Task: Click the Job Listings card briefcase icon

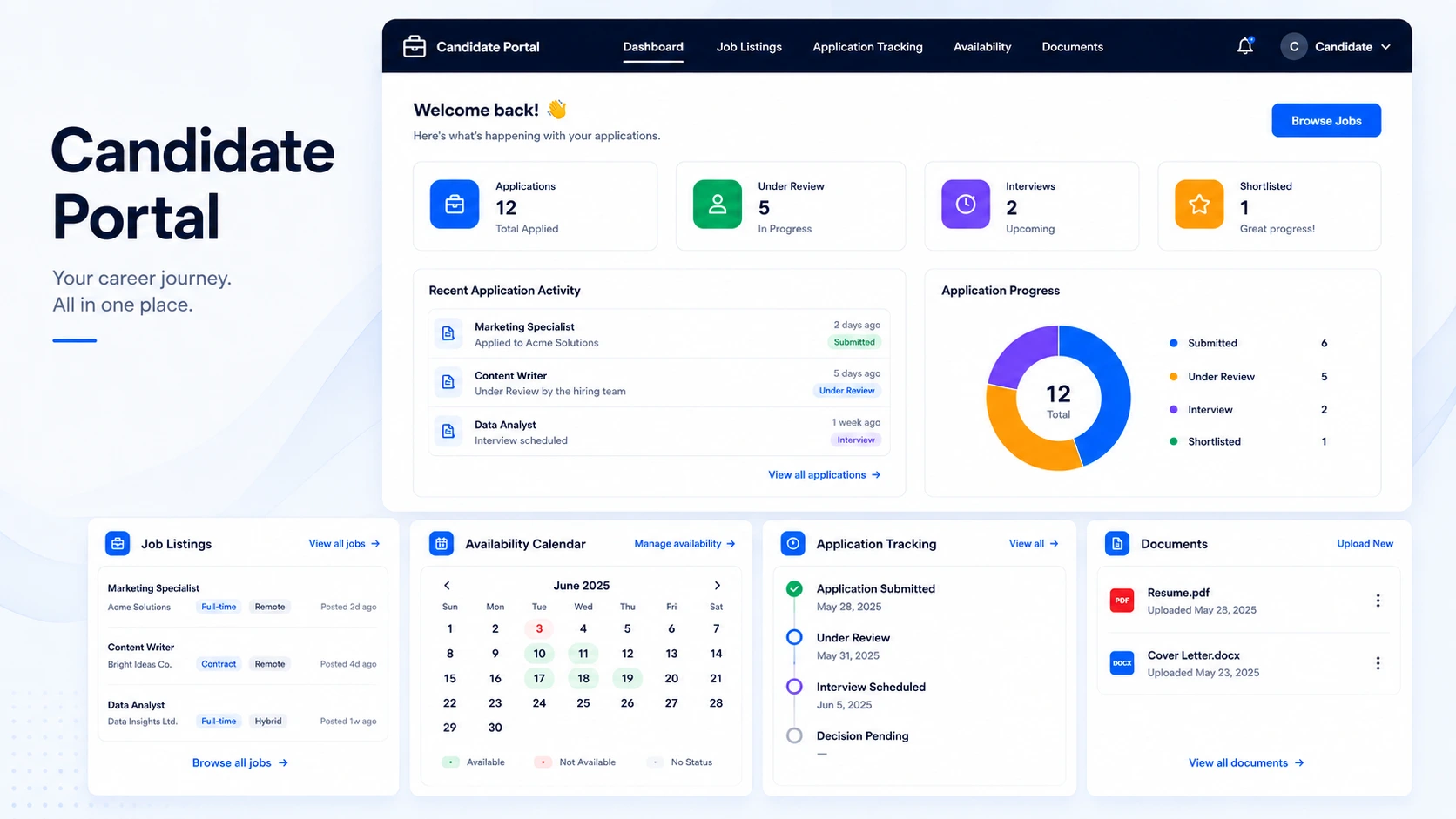Action: click(118, 543)
